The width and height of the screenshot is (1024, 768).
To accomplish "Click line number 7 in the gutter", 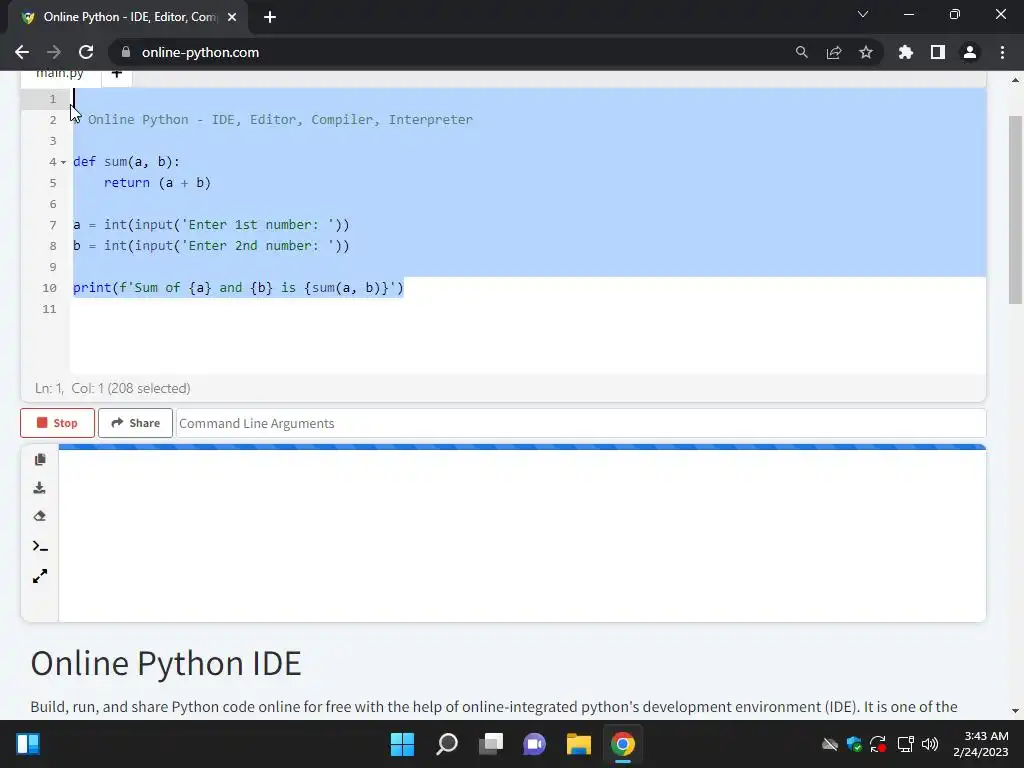I will [53, 225].
